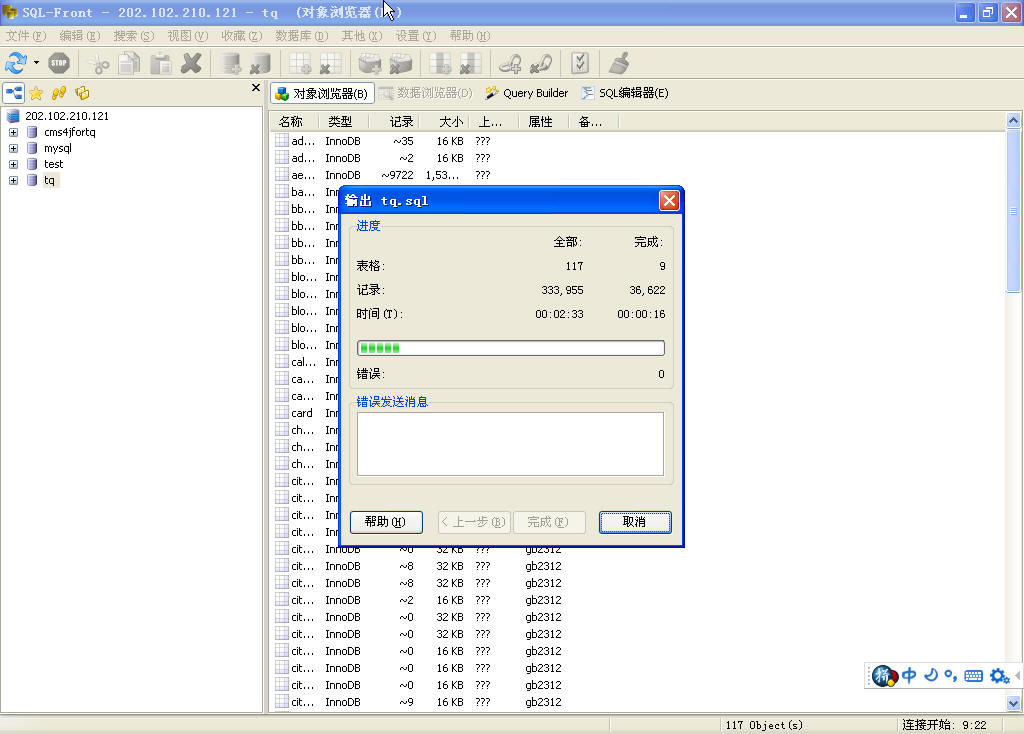Screen dimensions: 1024x734
Task: Sort by the 大小 column header
Action: click(444, 121)
